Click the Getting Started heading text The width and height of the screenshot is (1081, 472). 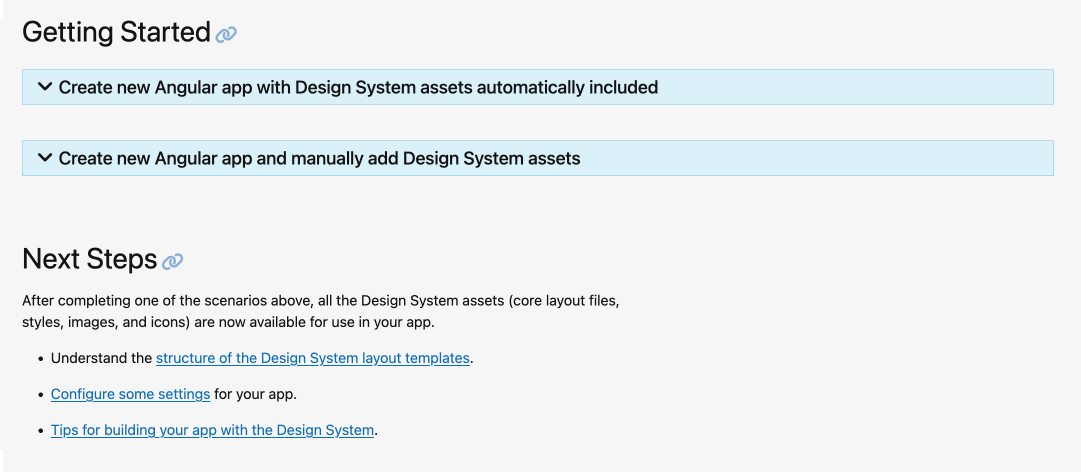pos(115,33)
